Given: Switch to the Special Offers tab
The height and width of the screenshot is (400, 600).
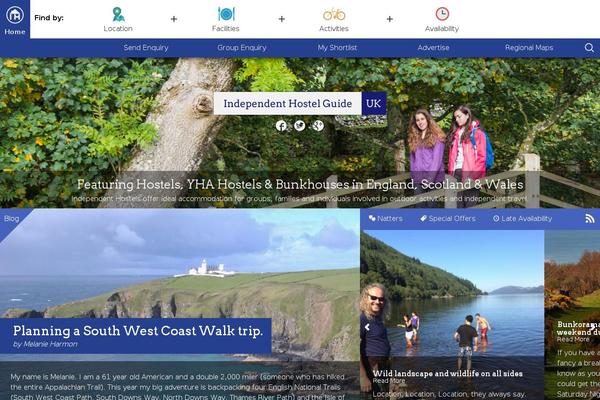Looking at the screenshot, I should [448, 219].
